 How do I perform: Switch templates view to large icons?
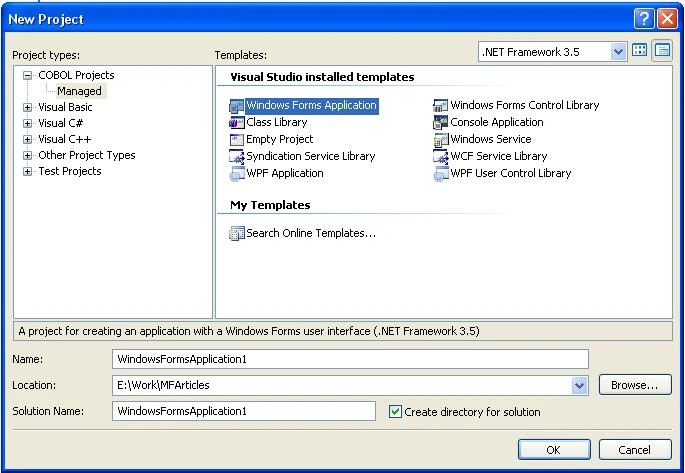[x=640, y=51]
